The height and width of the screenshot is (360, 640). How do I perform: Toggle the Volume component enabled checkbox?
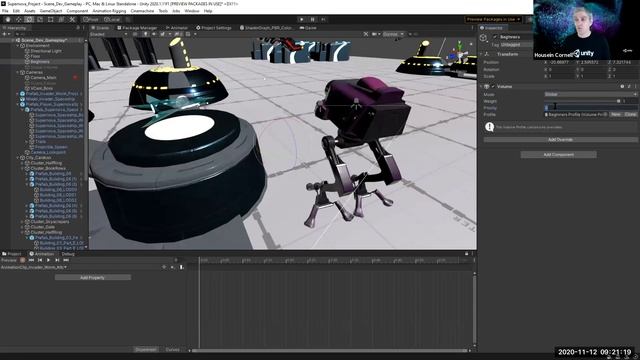(493, 87)
